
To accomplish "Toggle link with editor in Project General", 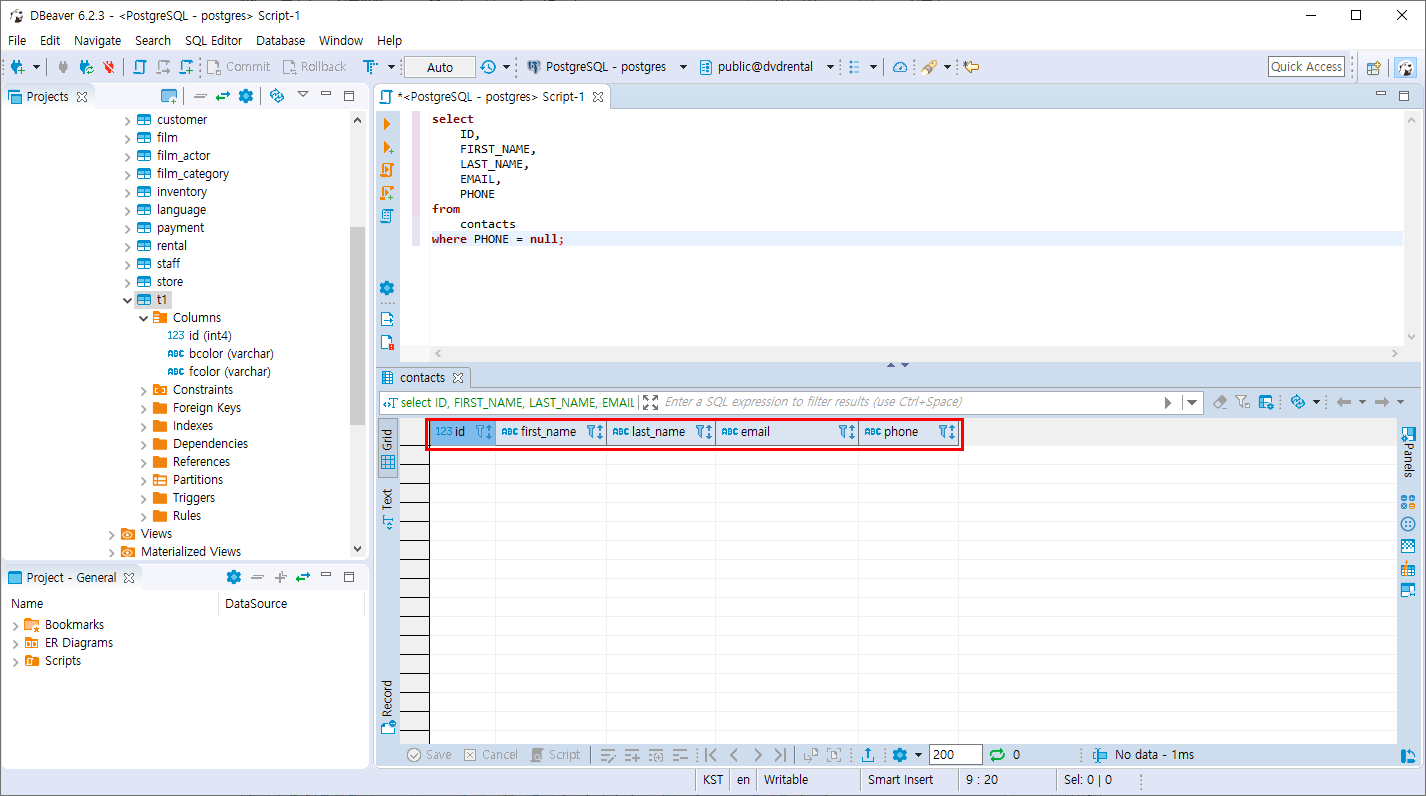I will pyautogui.click(x=303, y=577).
